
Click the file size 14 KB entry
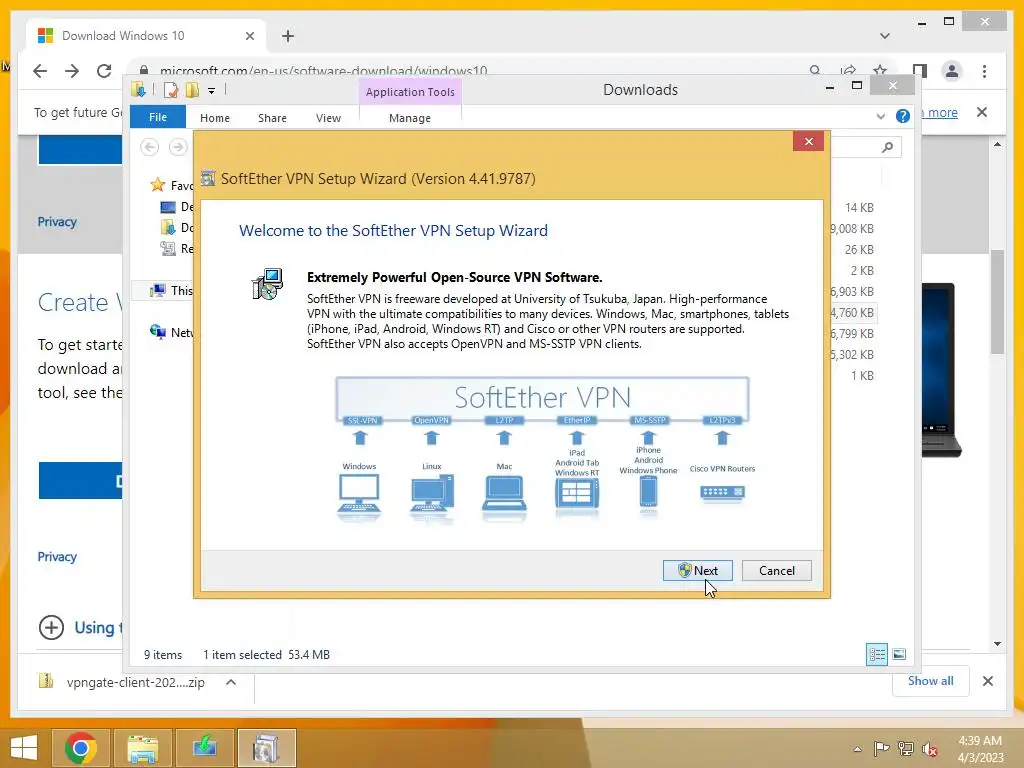859,208
